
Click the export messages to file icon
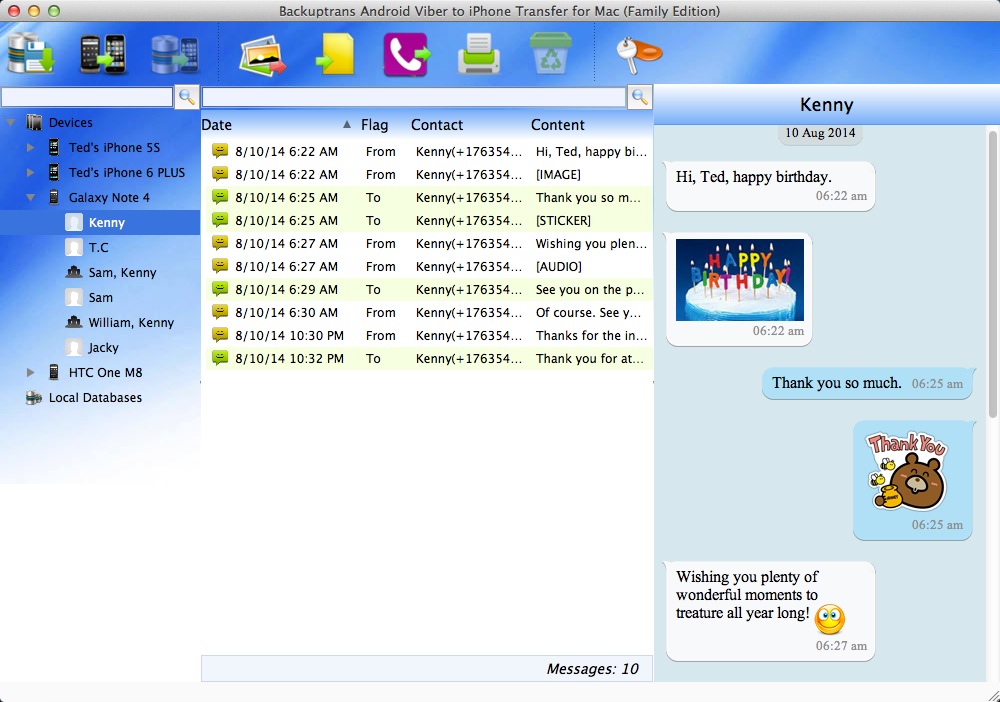335,54
